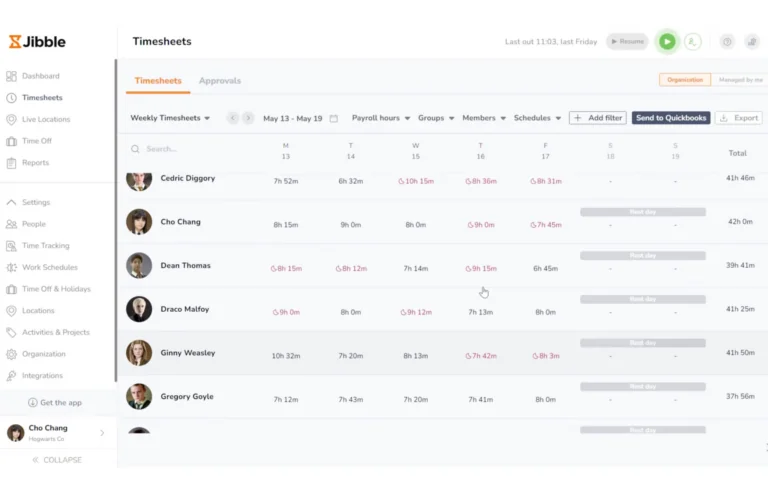Open the help question mark icon
The width and height of the screenshot is (768, 480).
[727, 42]
